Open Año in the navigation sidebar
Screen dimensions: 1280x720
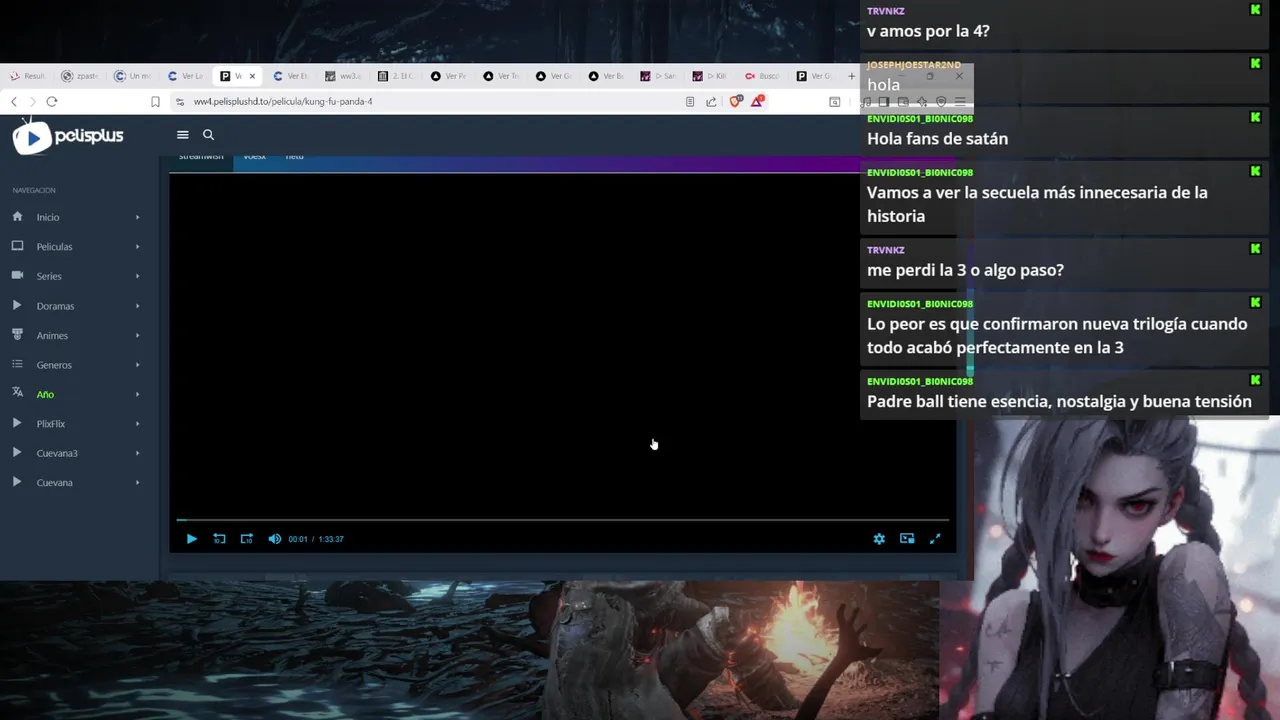click(45, 394)
